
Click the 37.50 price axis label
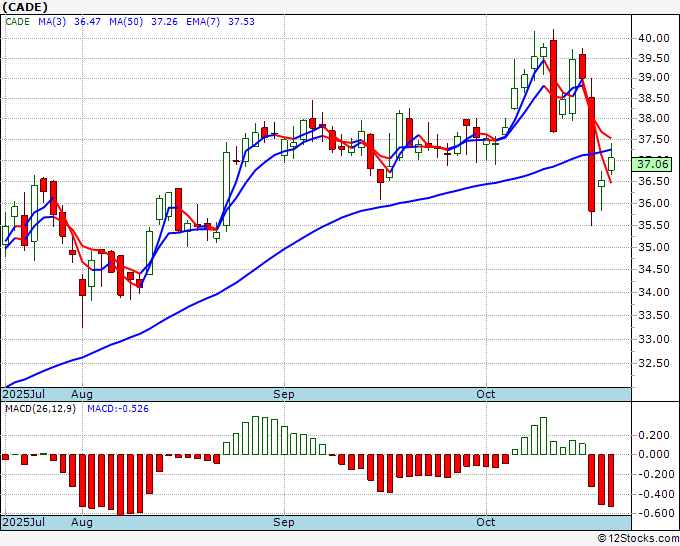(654, 139)
